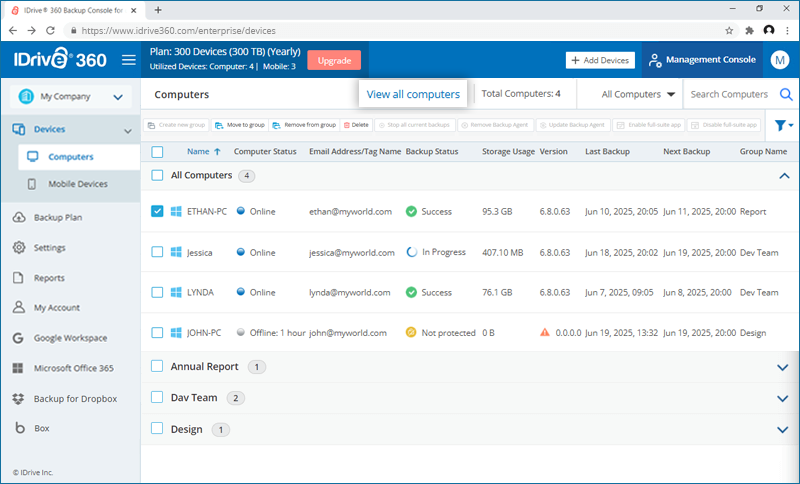Image resolution: width=800 pixels, height=484 pixels.
Task: Click the search magnifier icon
Action: click(786, 95)
